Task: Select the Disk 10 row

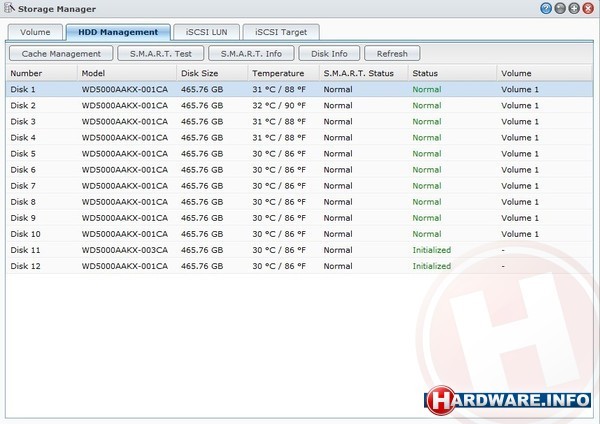Action: tap(300, 234)
